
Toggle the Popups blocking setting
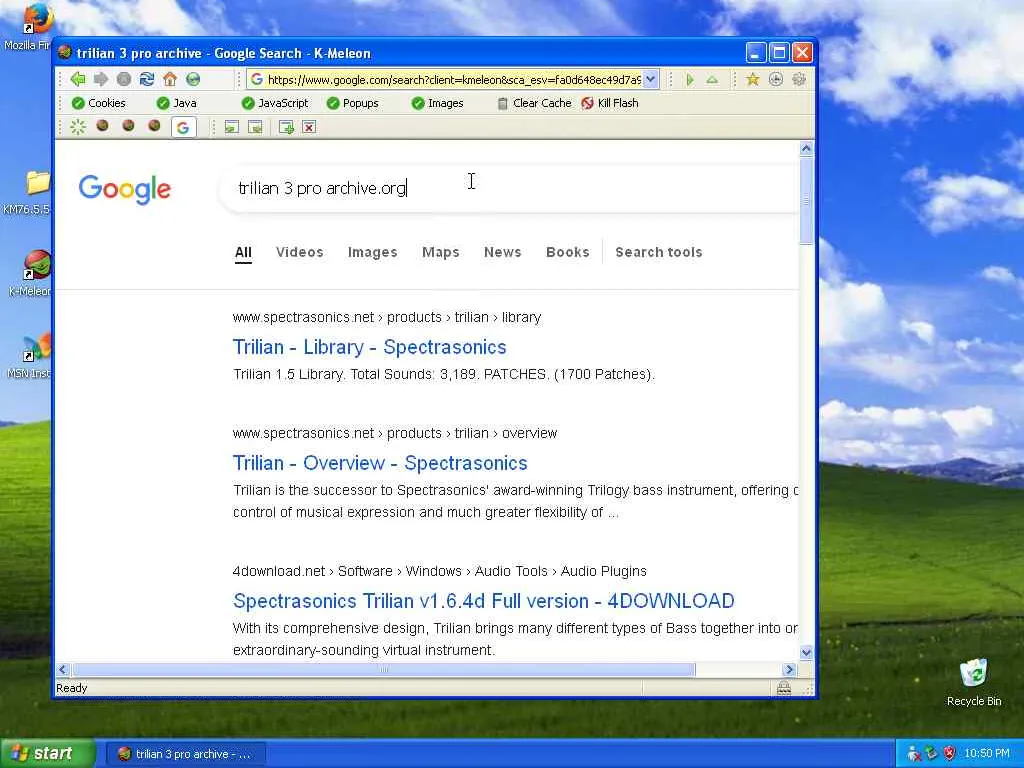pos(353,103)
